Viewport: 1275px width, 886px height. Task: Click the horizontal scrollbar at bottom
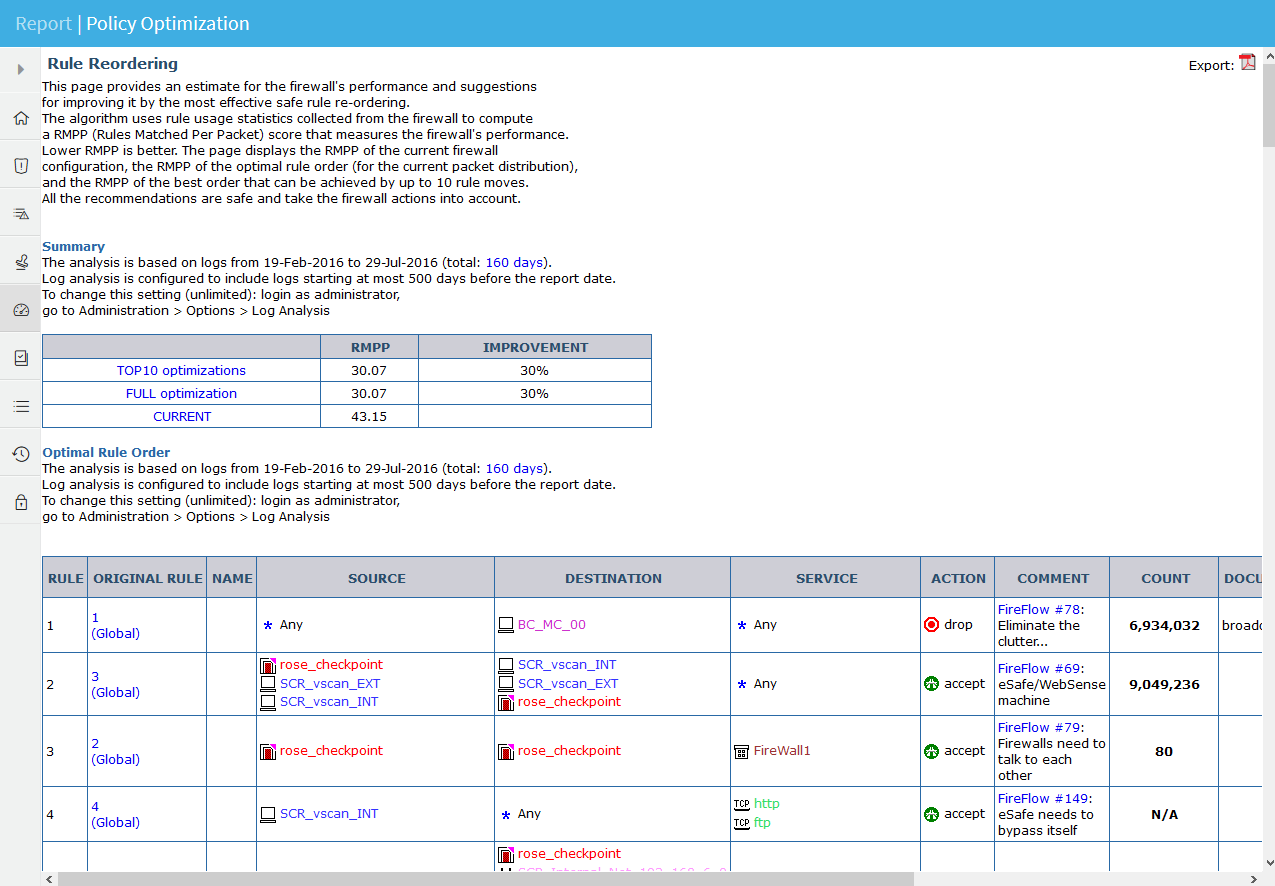tap(486, 879)
